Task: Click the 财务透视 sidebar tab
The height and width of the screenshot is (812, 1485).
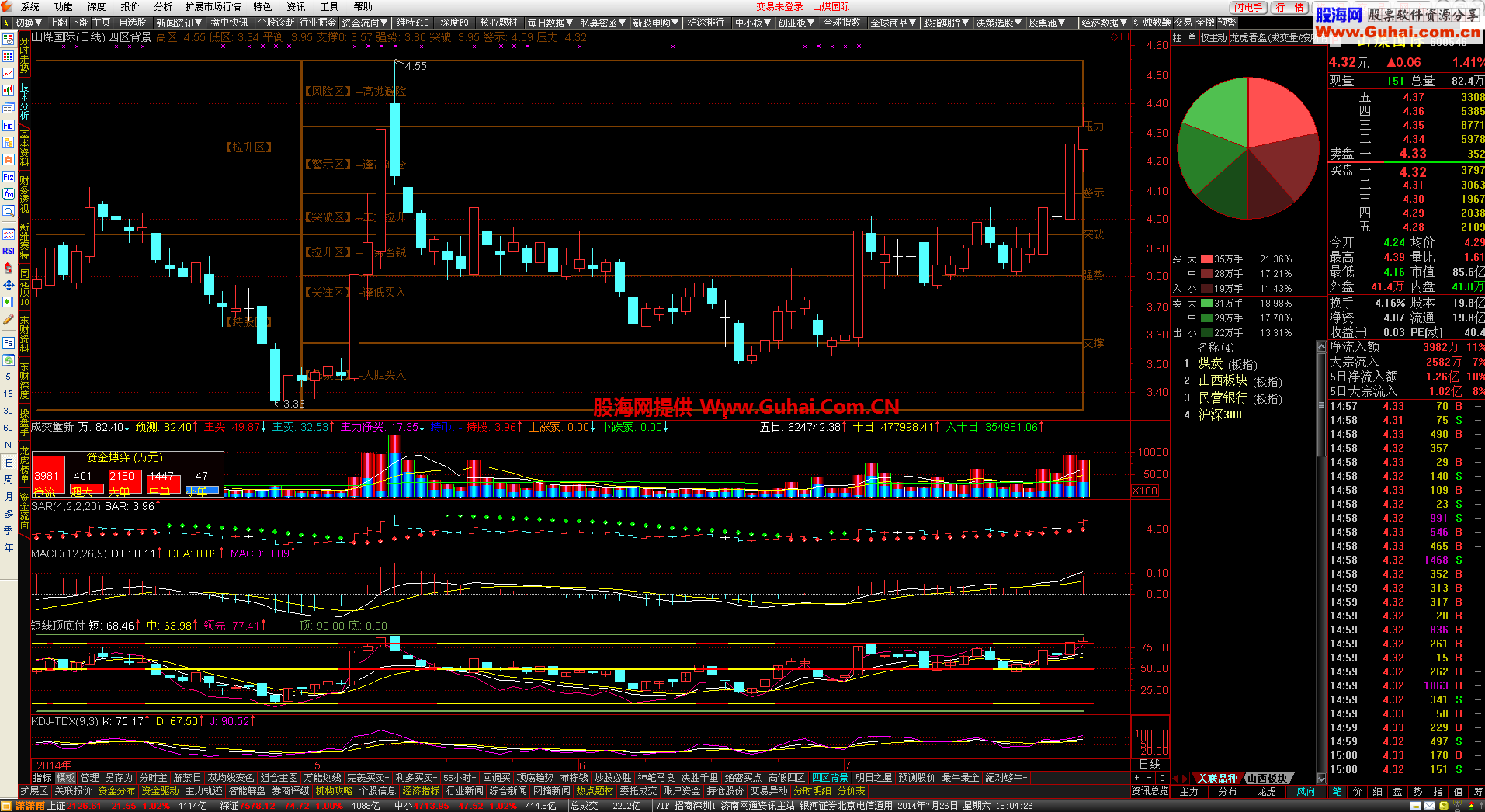Action: [x=25, y=194]
